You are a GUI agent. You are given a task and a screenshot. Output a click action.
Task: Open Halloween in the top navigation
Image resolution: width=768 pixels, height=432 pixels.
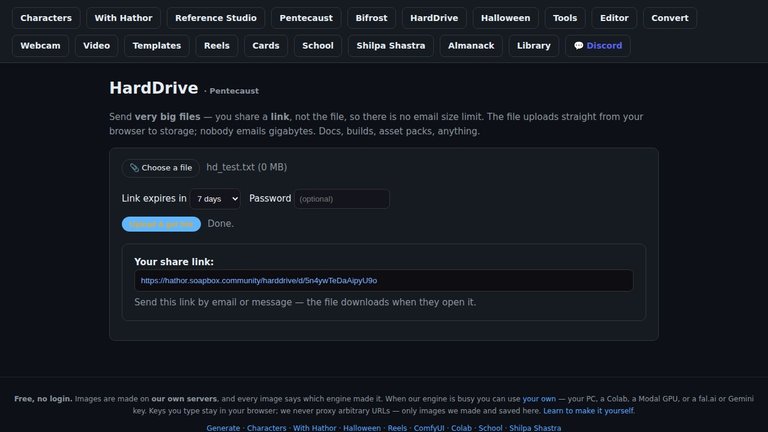505,18
